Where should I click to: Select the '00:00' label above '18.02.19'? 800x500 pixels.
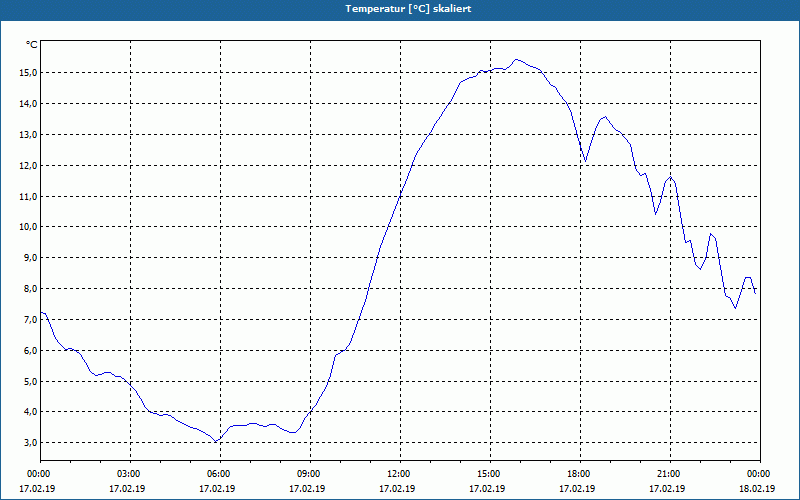[x=760, y=474]
